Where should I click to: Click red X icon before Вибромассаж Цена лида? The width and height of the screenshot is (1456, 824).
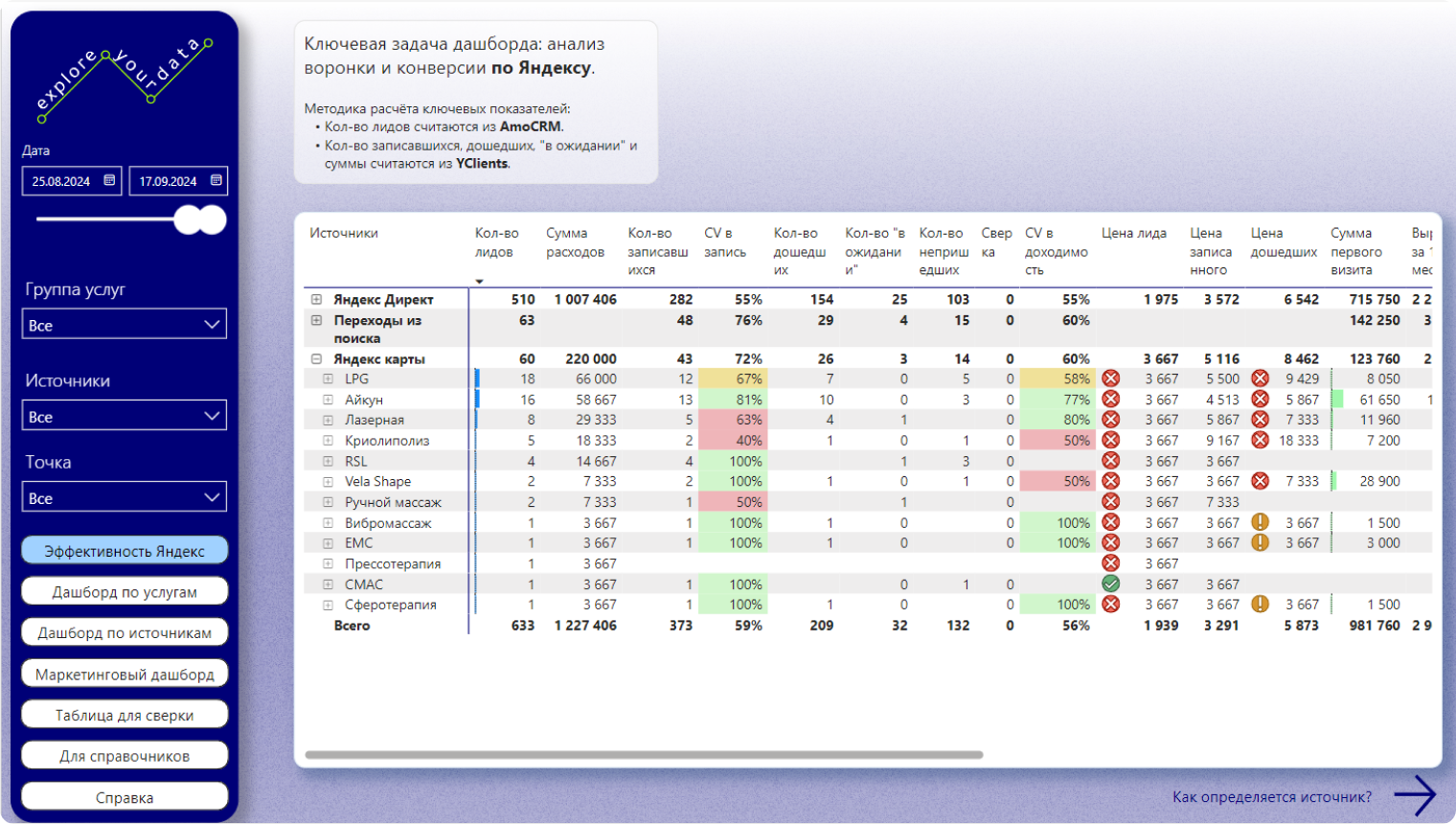(x=1111, y=522)
